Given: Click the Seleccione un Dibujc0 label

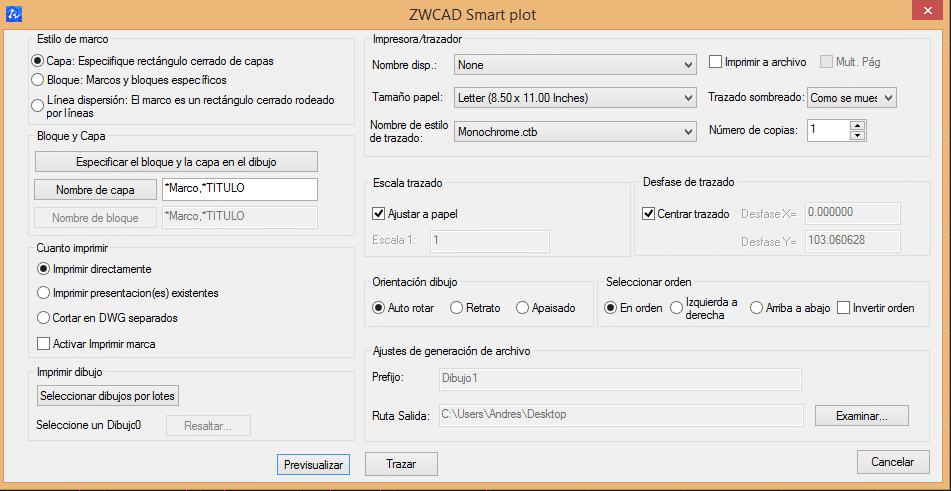Looking at the screenshot, I should [89, 425].
